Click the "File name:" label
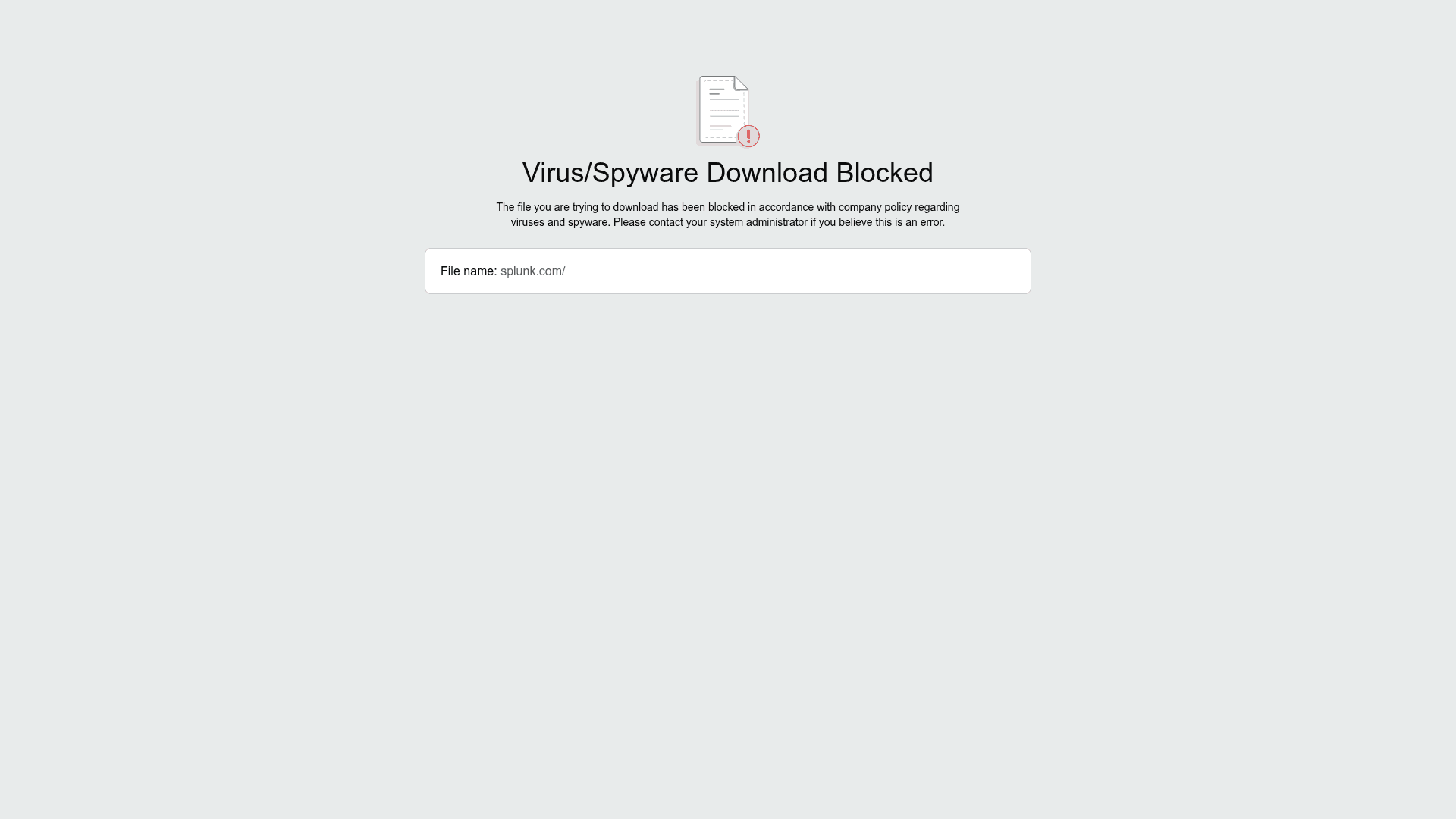Image resolution: width=1456 pixels, height=819 pixels. [x=469, y=271]
